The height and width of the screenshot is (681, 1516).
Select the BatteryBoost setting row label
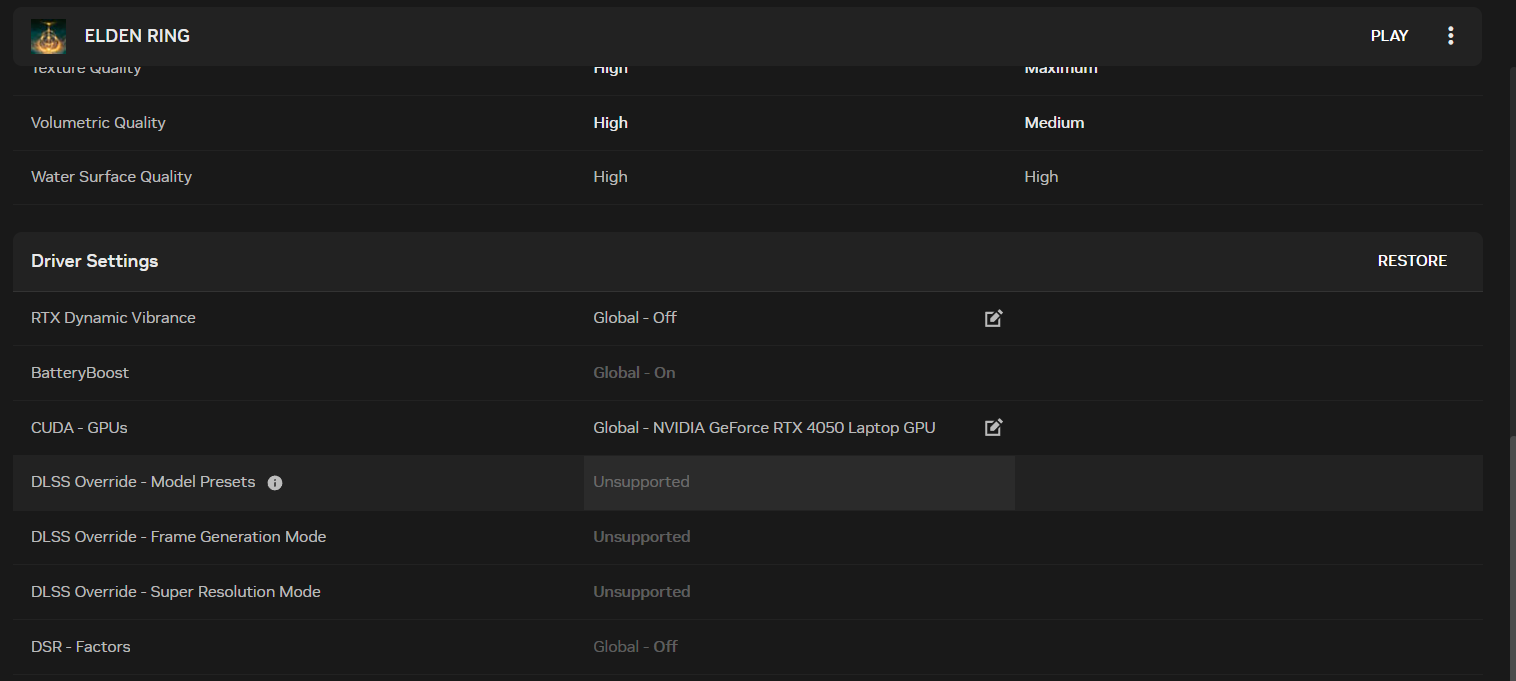(80, 373)
